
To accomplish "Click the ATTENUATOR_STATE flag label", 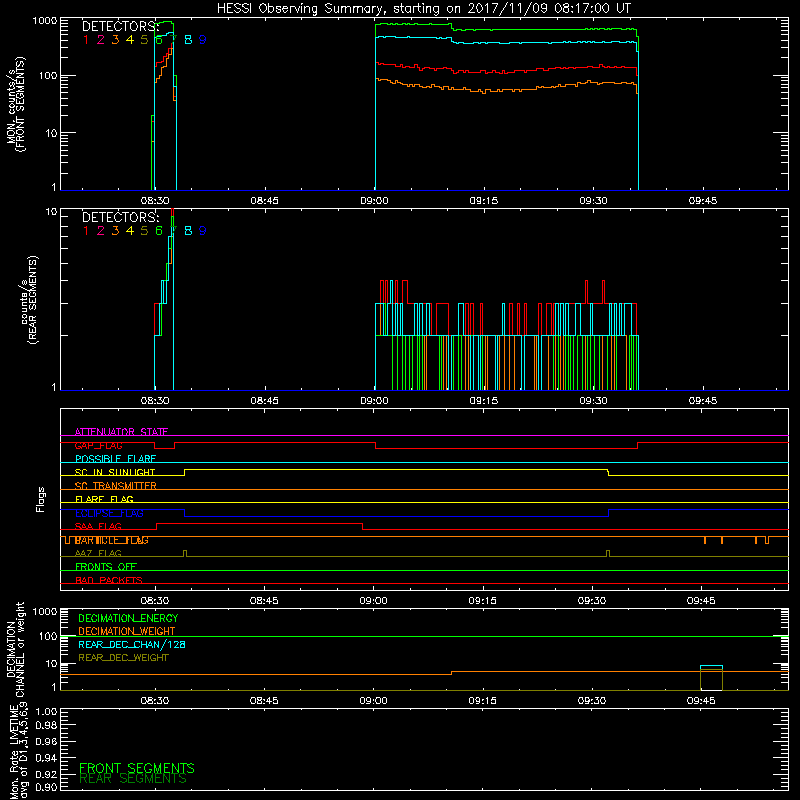I will click(x=121, y=432).
